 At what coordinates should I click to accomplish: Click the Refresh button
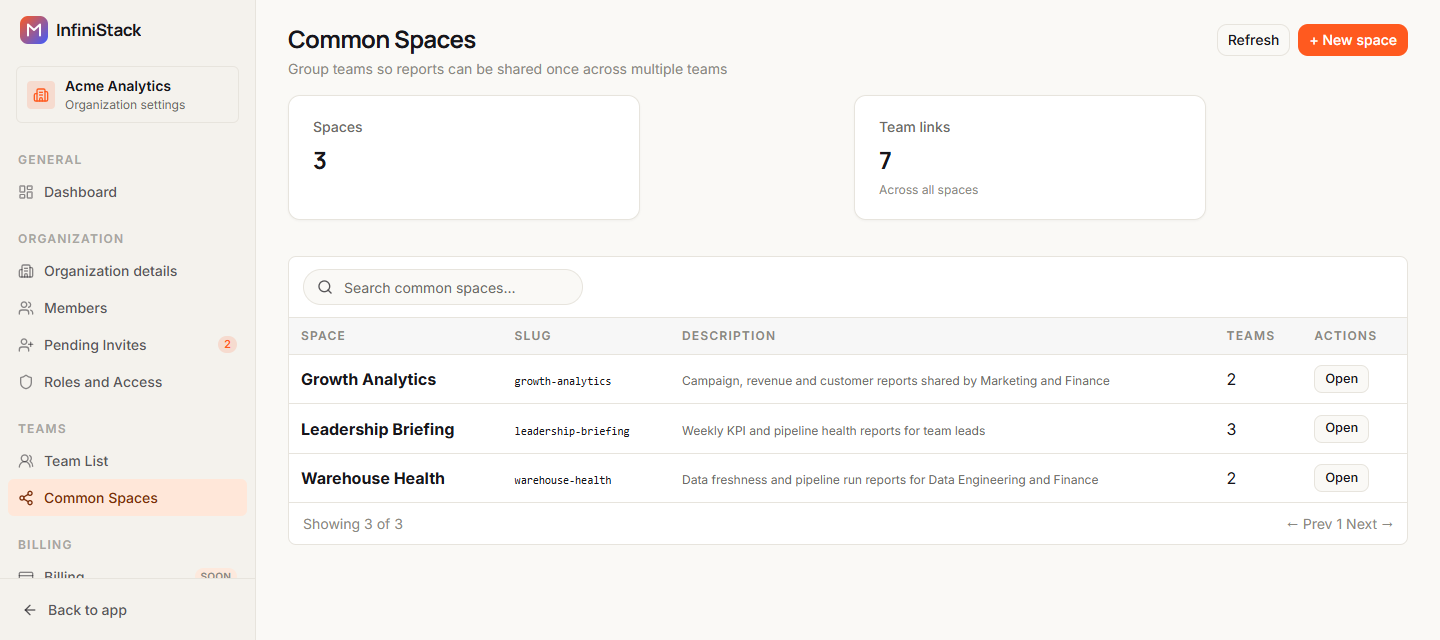click(1253, 40)
